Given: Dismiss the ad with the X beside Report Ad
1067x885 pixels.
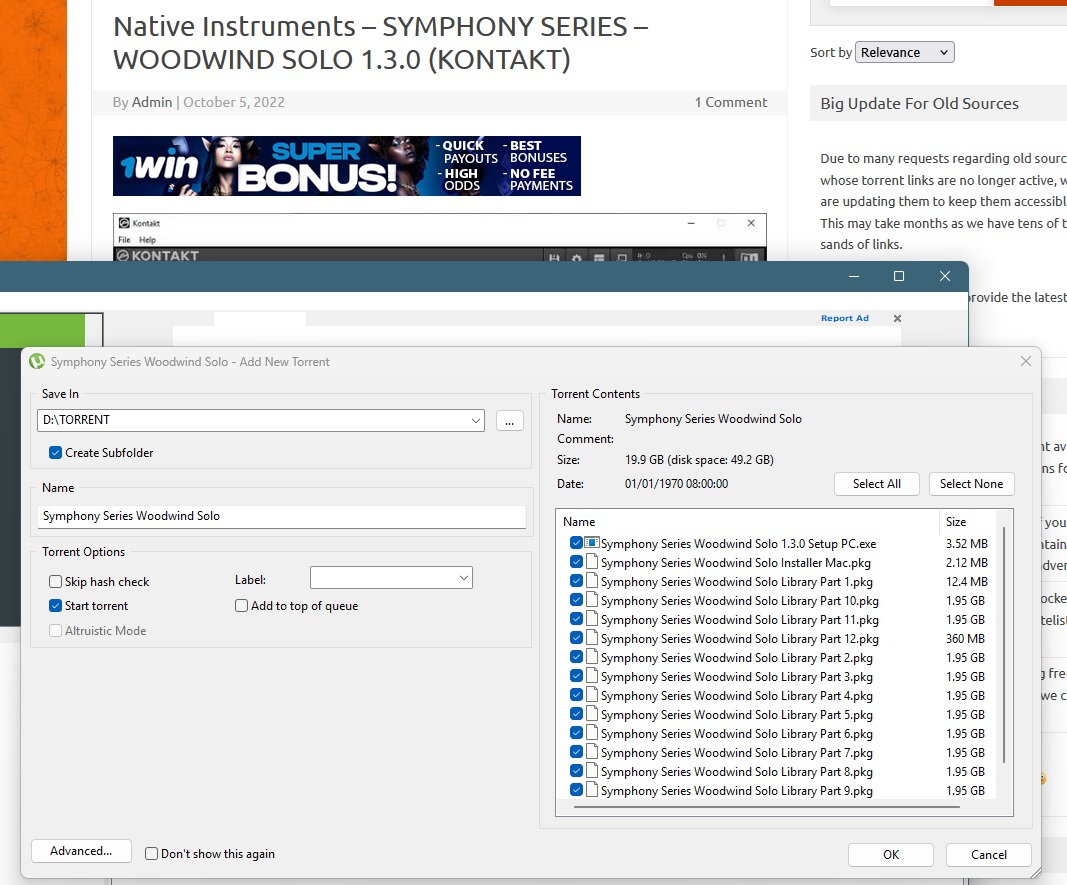Looking at the screenshot, I should coord(897,318).
